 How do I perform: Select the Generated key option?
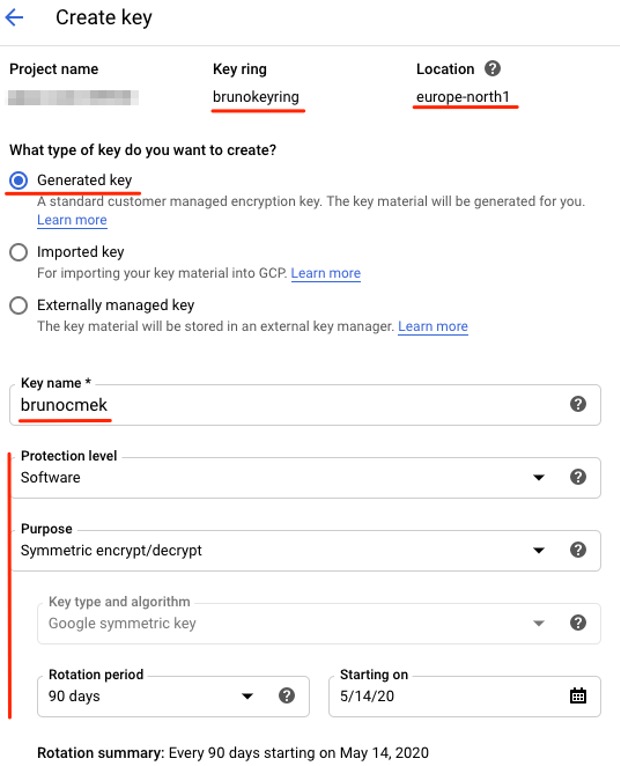[18, 180]
